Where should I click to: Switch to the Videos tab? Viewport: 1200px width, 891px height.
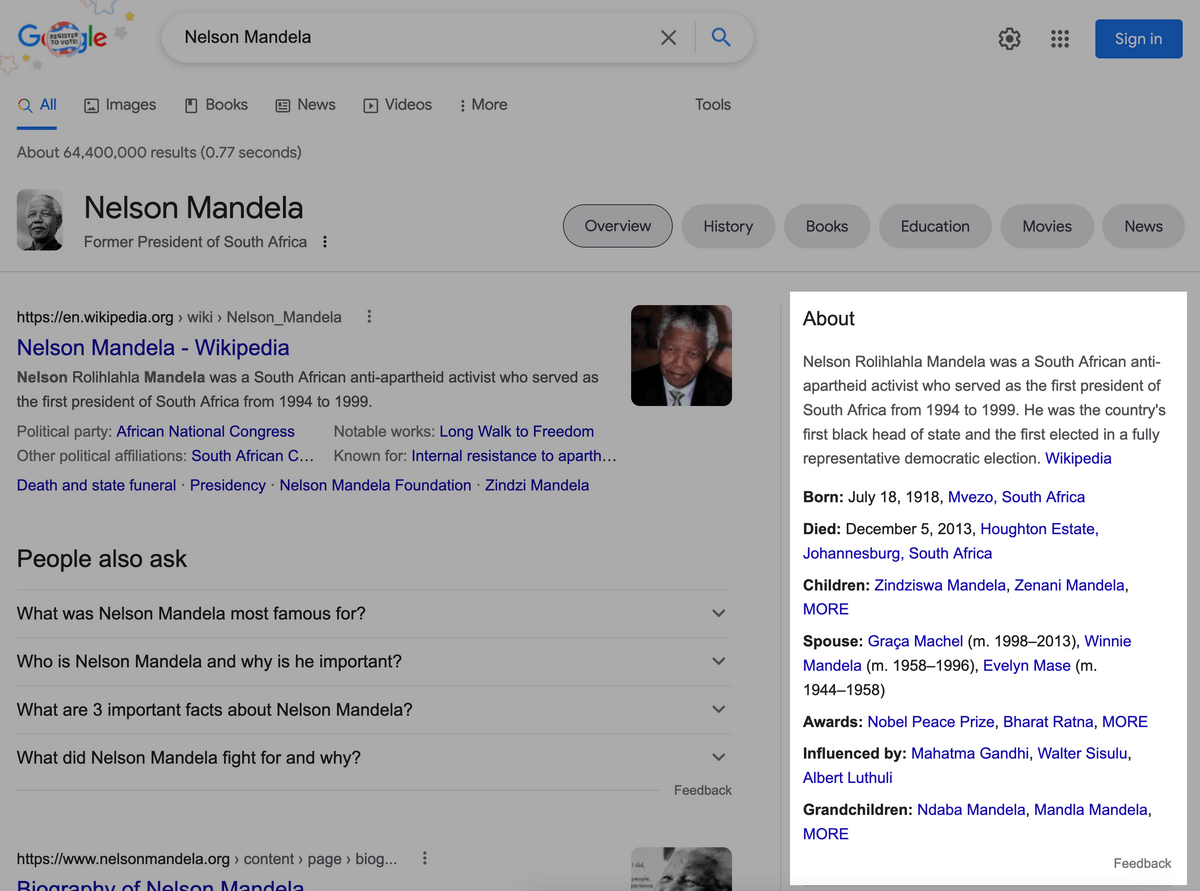coord(398,105)
